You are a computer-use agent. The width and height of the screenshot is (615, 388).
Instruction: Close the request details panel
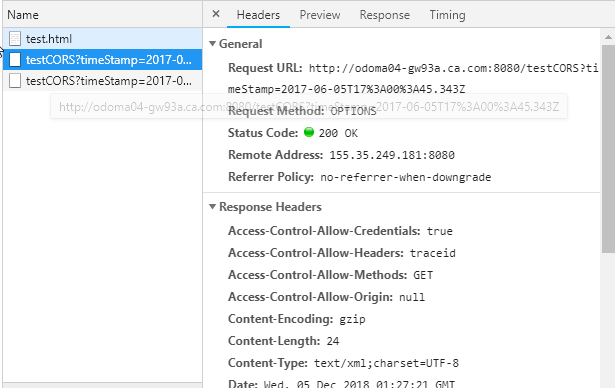pos(216,15)
